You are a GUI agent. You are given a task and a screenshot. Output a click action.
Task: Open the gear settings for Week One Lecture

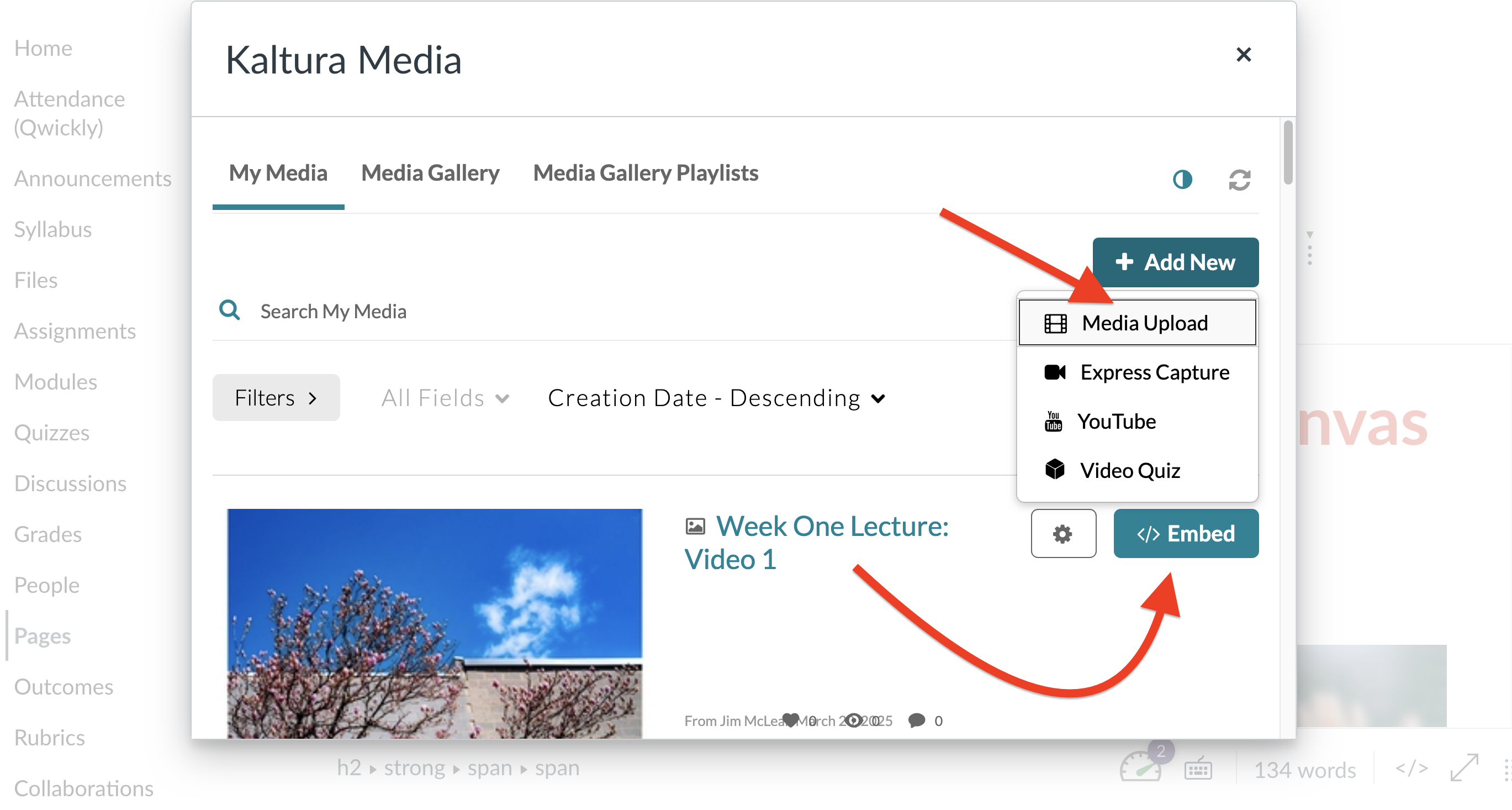coord(1063,533)
